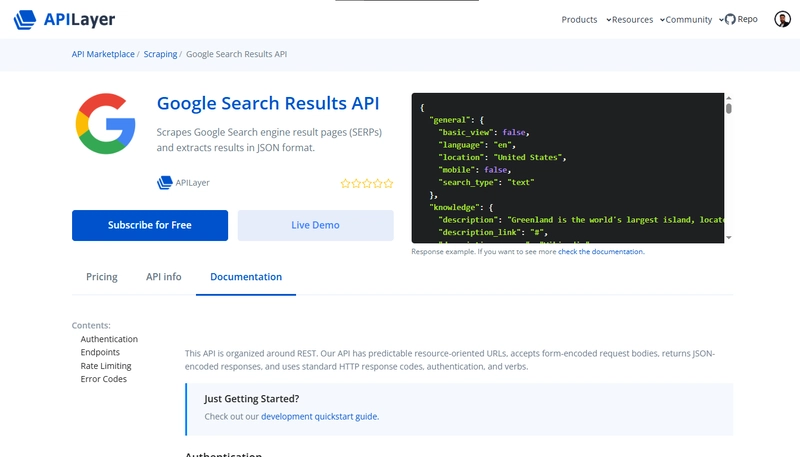
Task: Click the GitHub Repo icon
Action: coord(730,19)
